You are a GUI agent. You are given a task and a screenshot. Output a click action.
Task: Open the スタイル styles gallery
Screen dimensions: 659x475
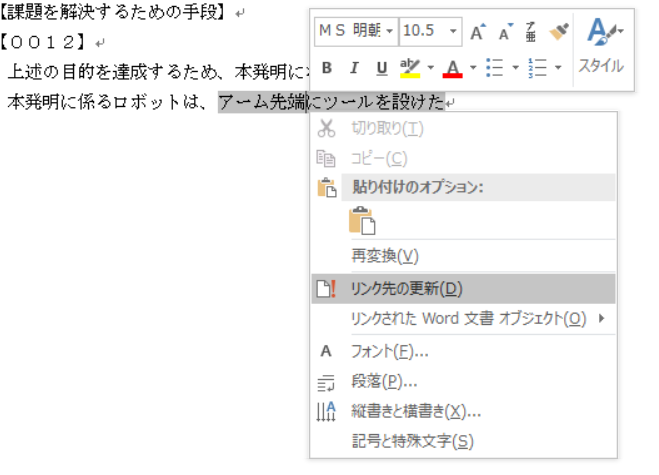(x=601, y=45)
